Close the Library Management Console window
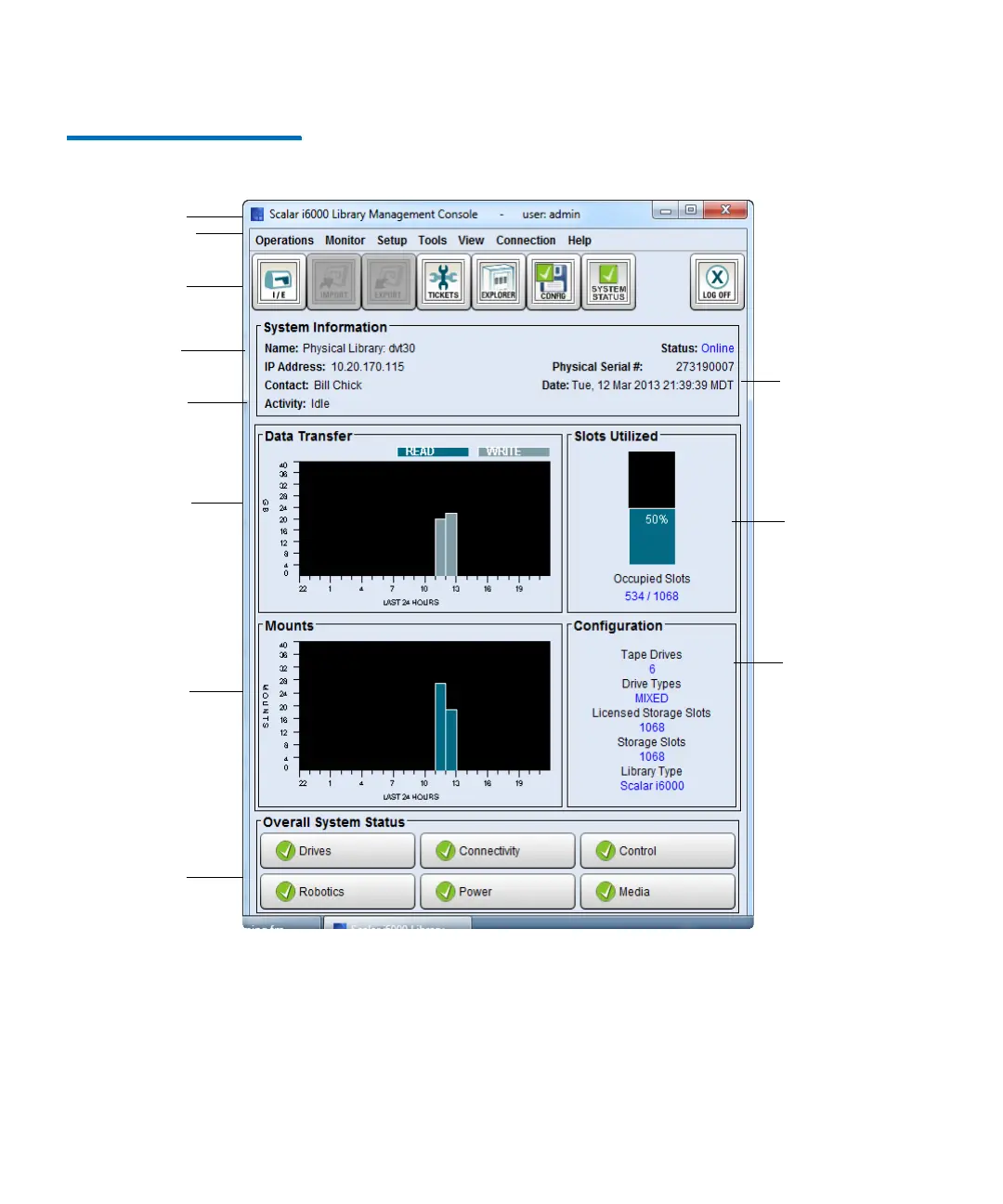 [x=725, y=210]
